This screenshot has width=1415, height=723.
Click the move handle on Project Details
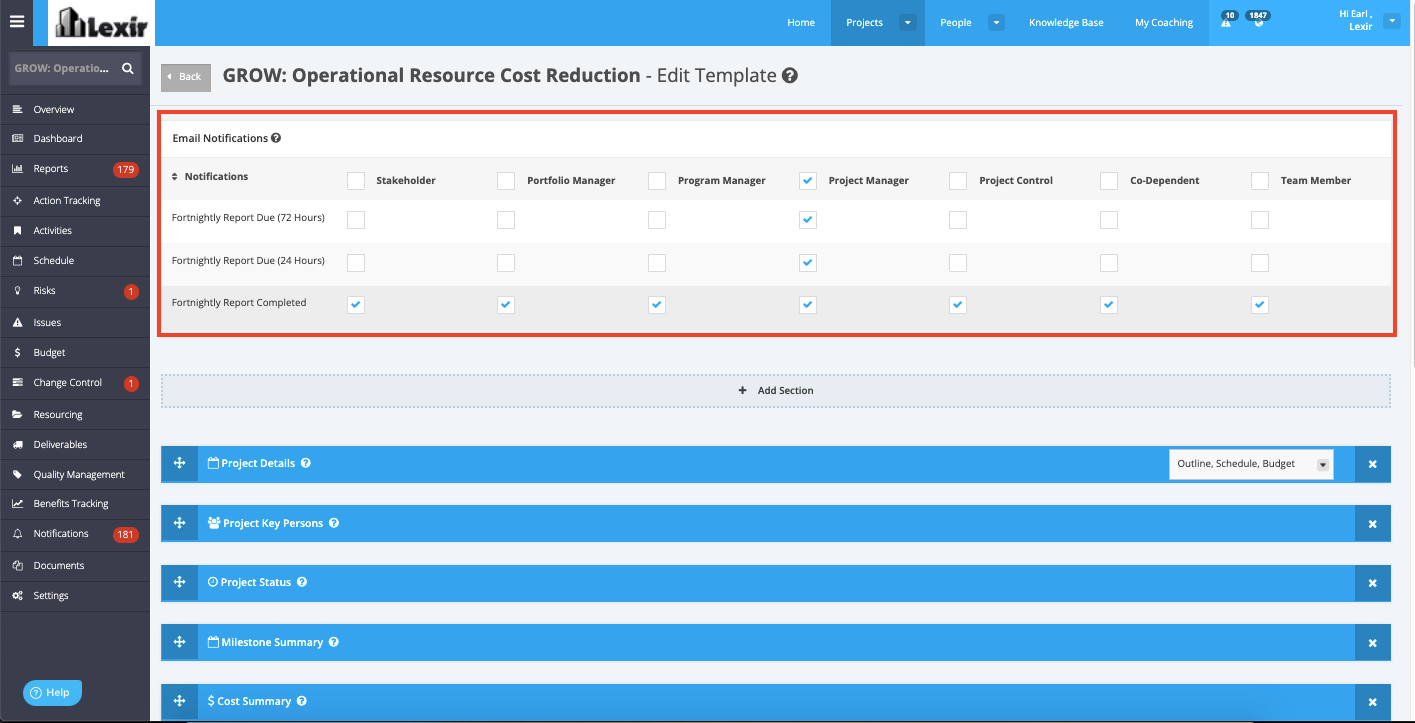(x=179, y=464)
